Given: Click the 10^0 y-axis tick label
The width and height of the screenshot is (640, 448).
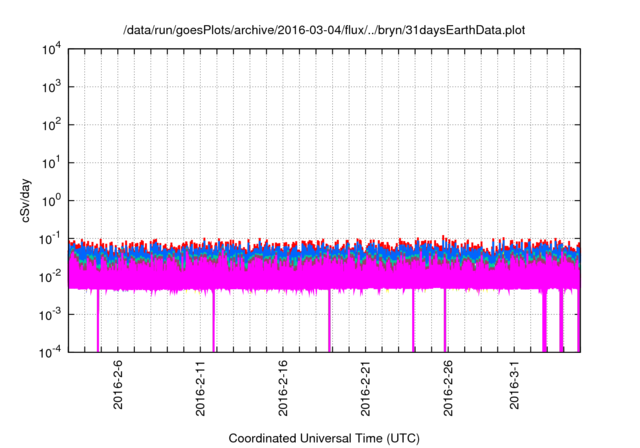Looking at the screenshot, I should 52,201.
